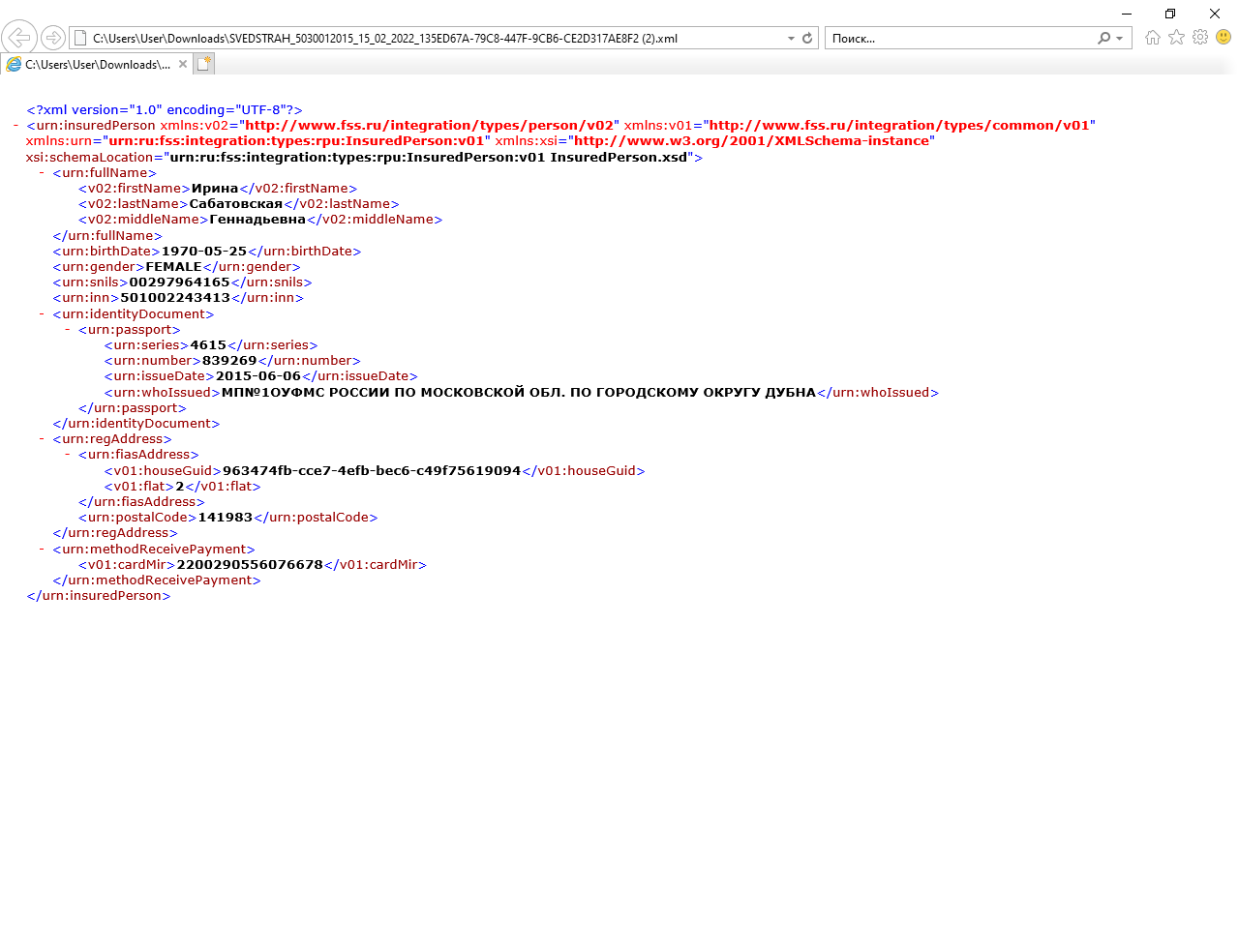Screen dimensions: 1239x952
Task: Collapse the urn:fiasAddress node
Action: [x=68, y=455]
